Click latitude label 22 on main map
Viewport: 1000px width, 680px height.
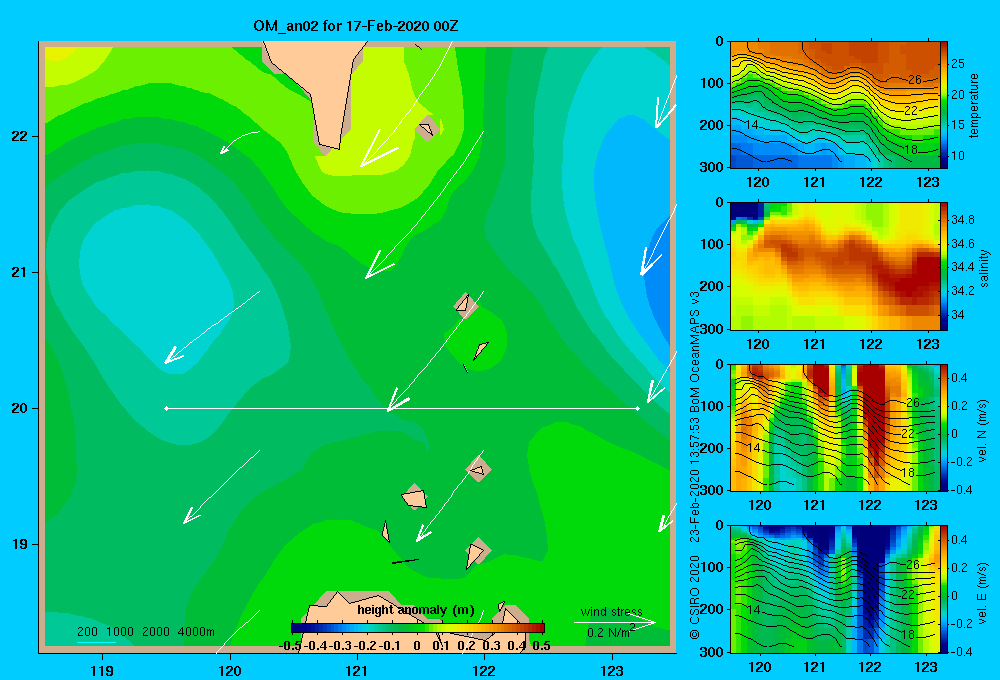pyautogui.click(x=20, y=136)
